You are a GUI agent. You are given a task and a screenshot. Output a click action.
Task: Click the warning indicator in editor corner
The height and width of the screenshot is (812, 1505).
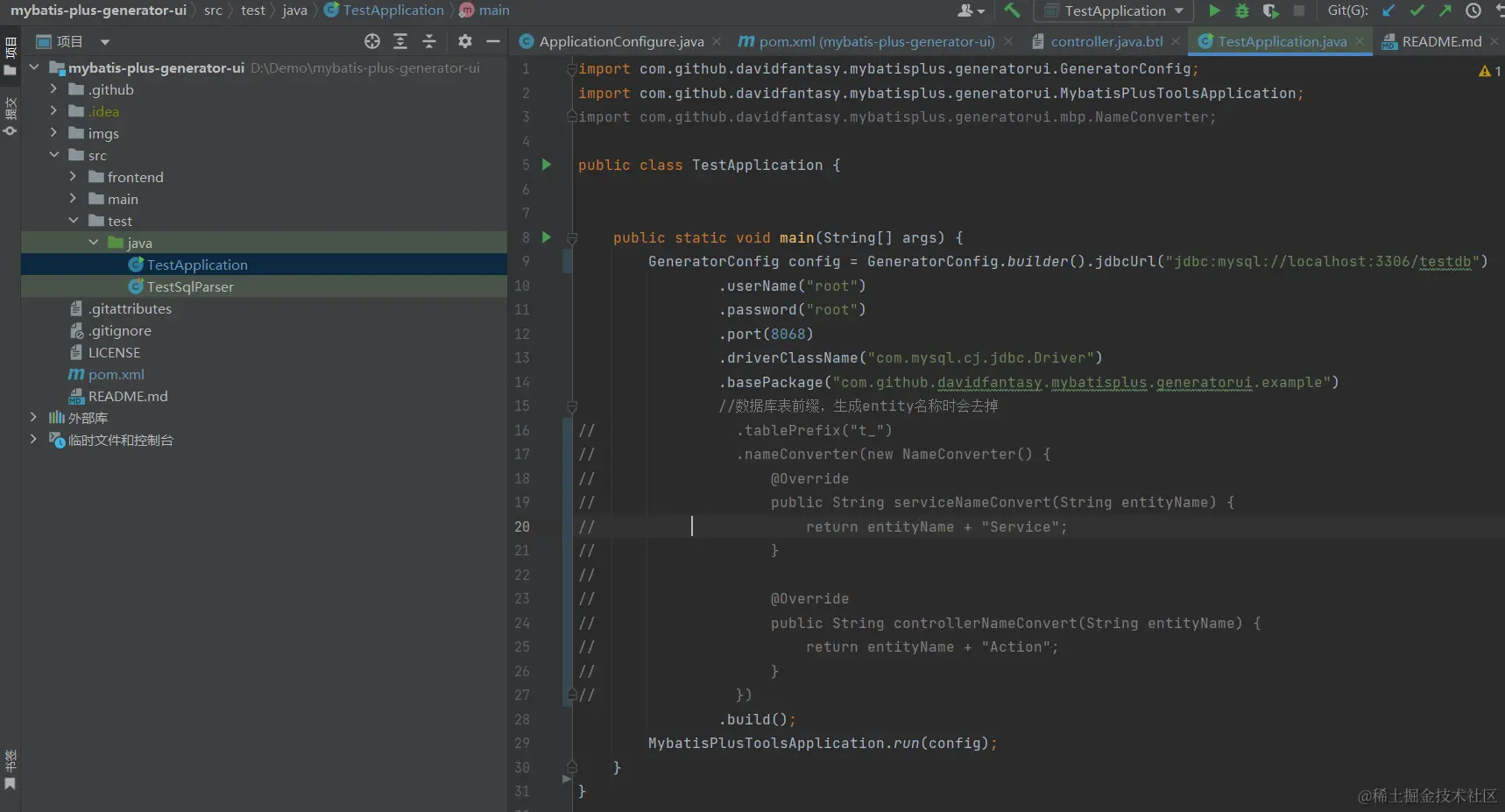tap(1489, 71)
